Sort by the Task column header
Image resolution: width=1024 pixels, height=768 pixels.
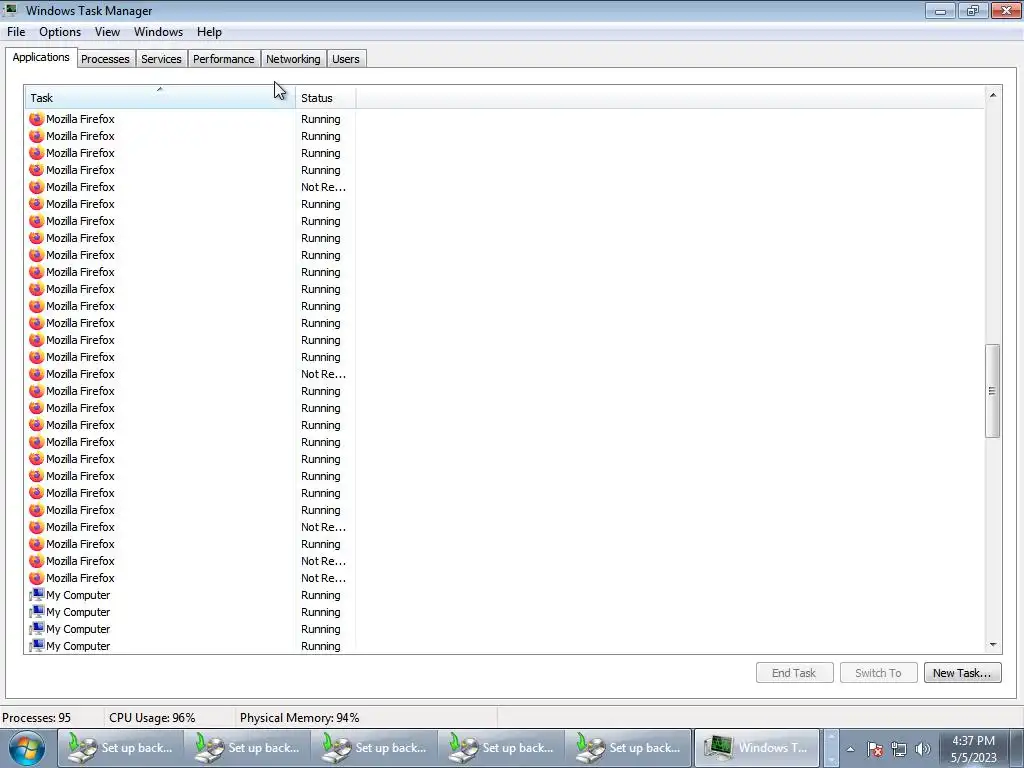coord(160,97)
